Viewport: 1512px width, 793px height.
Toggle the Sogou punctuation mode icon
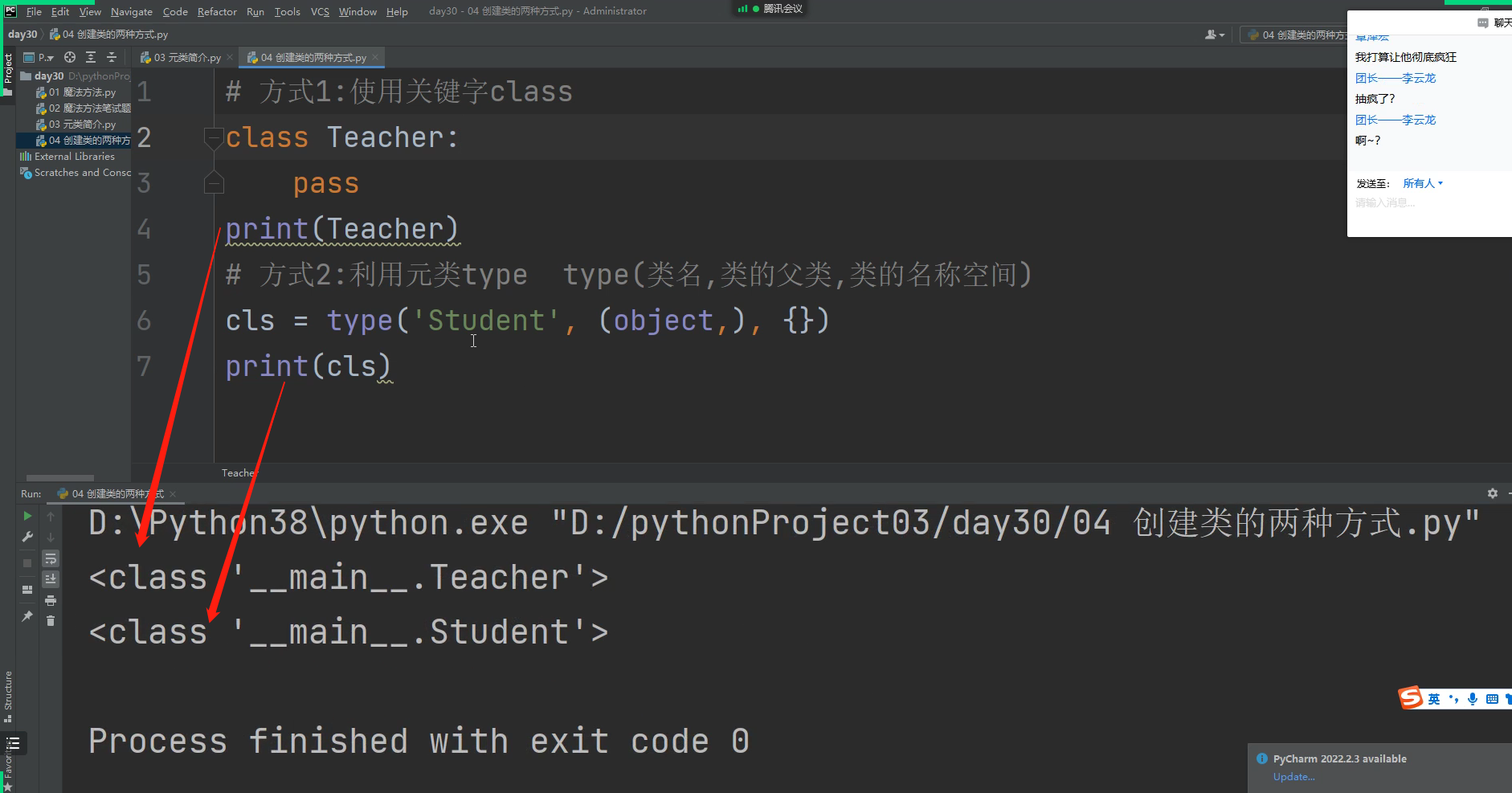(1453, 699)
